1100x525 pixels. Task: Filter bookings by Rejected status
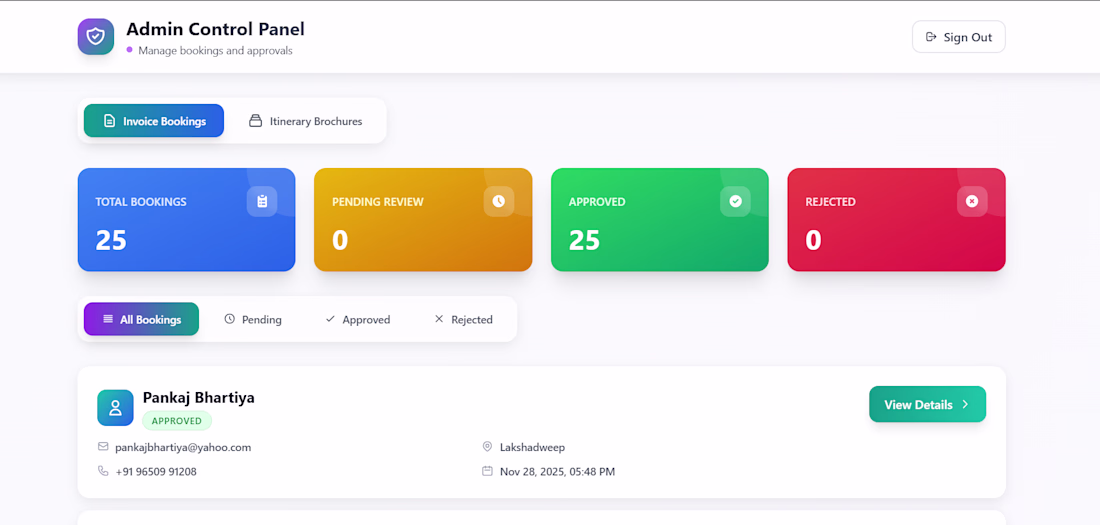[463, 319]
